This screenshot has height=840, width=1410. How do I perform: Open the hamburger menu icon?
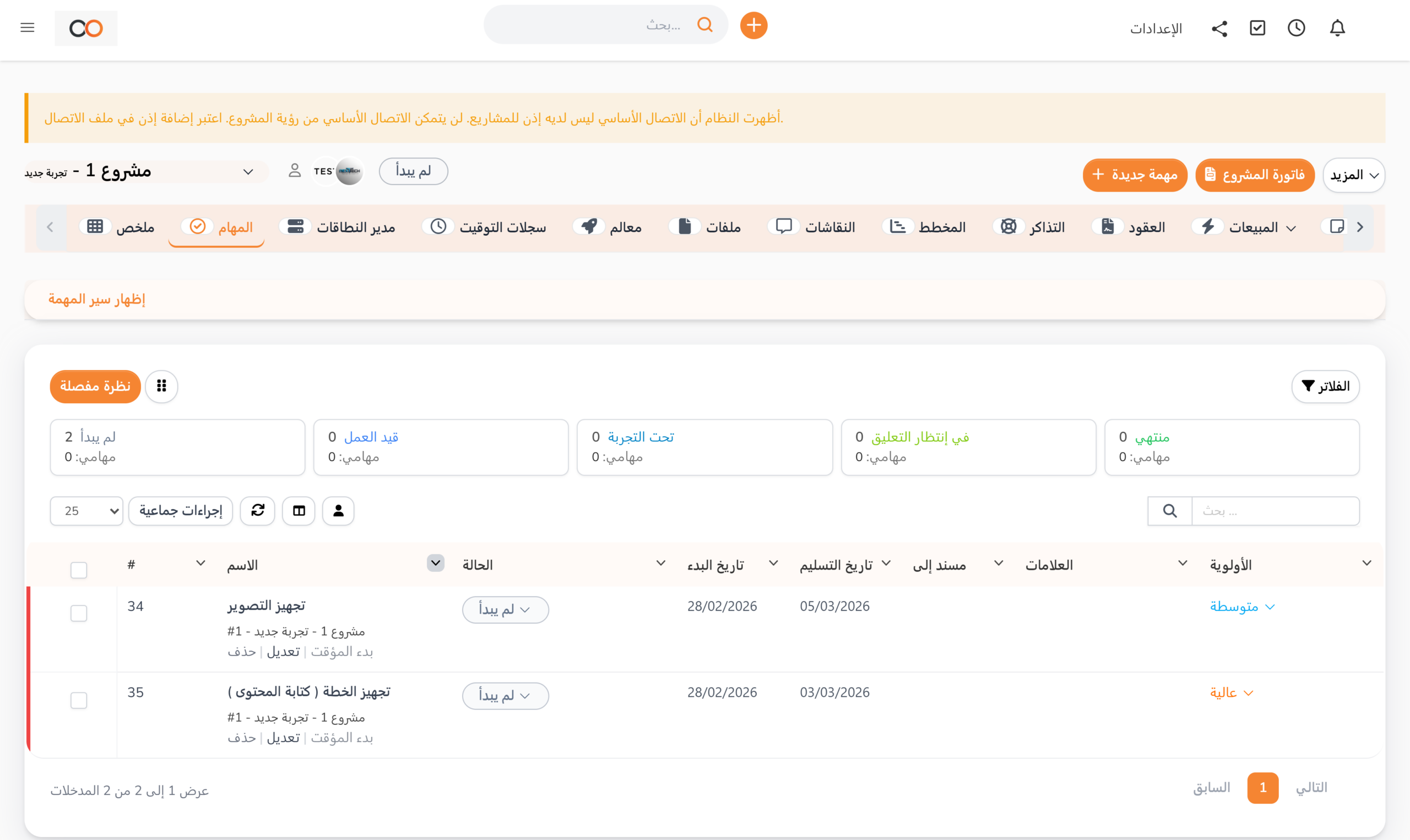point(27,27)
